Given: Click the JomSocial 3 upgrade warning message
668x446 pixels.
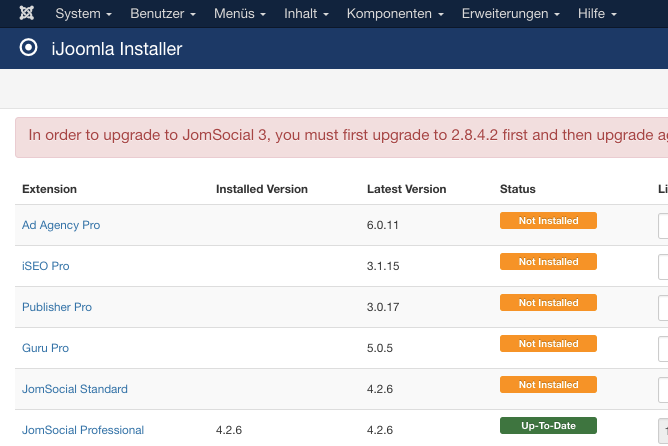Looking at the screenshot, I should click(342, 138).
